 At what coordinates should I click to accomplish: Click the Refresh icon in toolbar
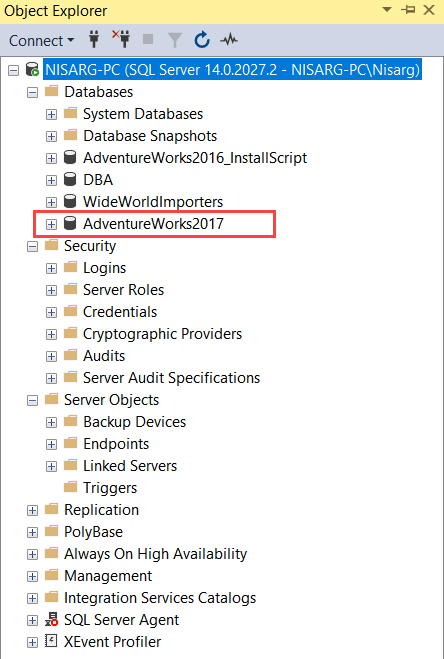coord(202,40)
